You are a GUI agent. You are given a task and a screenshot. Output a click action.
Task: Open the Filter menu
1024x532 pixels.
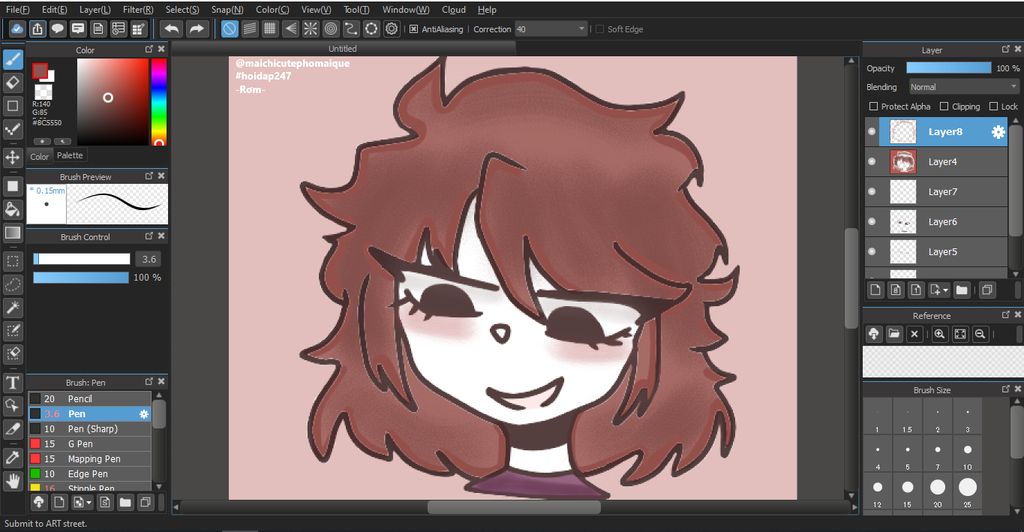[138, 10]
